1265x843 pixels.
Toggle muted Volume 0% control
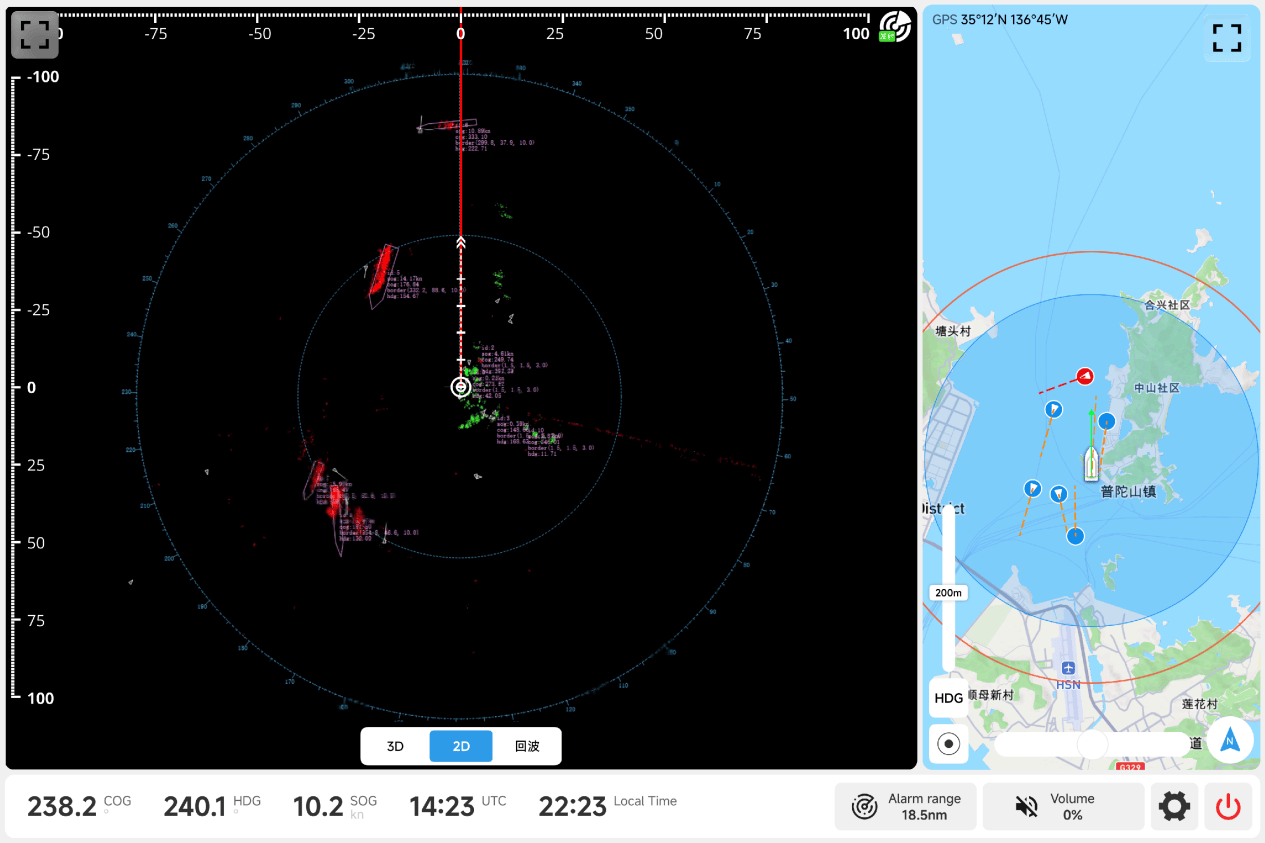[1063, 807]
